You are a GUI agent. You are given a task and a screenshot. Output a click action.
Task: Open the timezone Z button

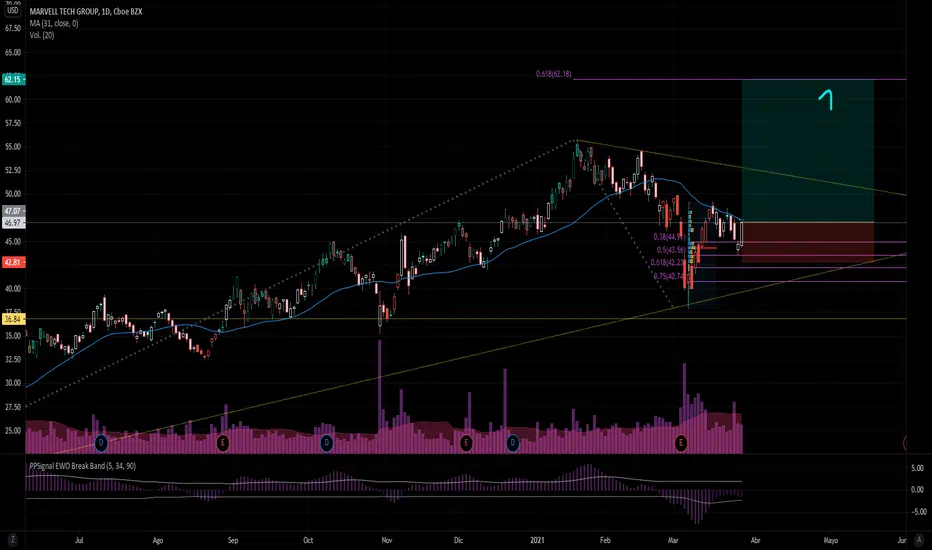tap(12, 540)
